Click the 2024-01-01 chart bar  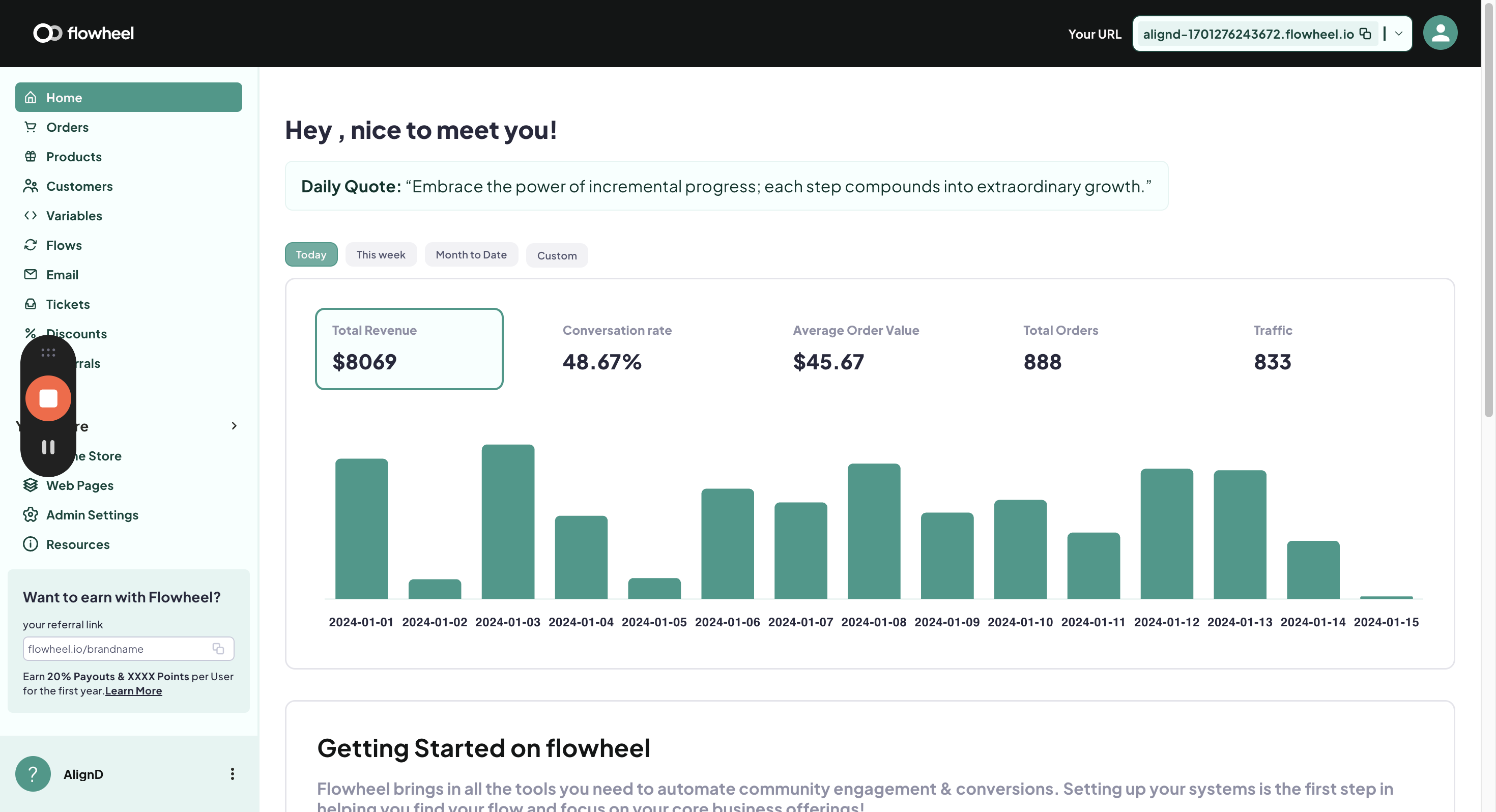[361, 529]
